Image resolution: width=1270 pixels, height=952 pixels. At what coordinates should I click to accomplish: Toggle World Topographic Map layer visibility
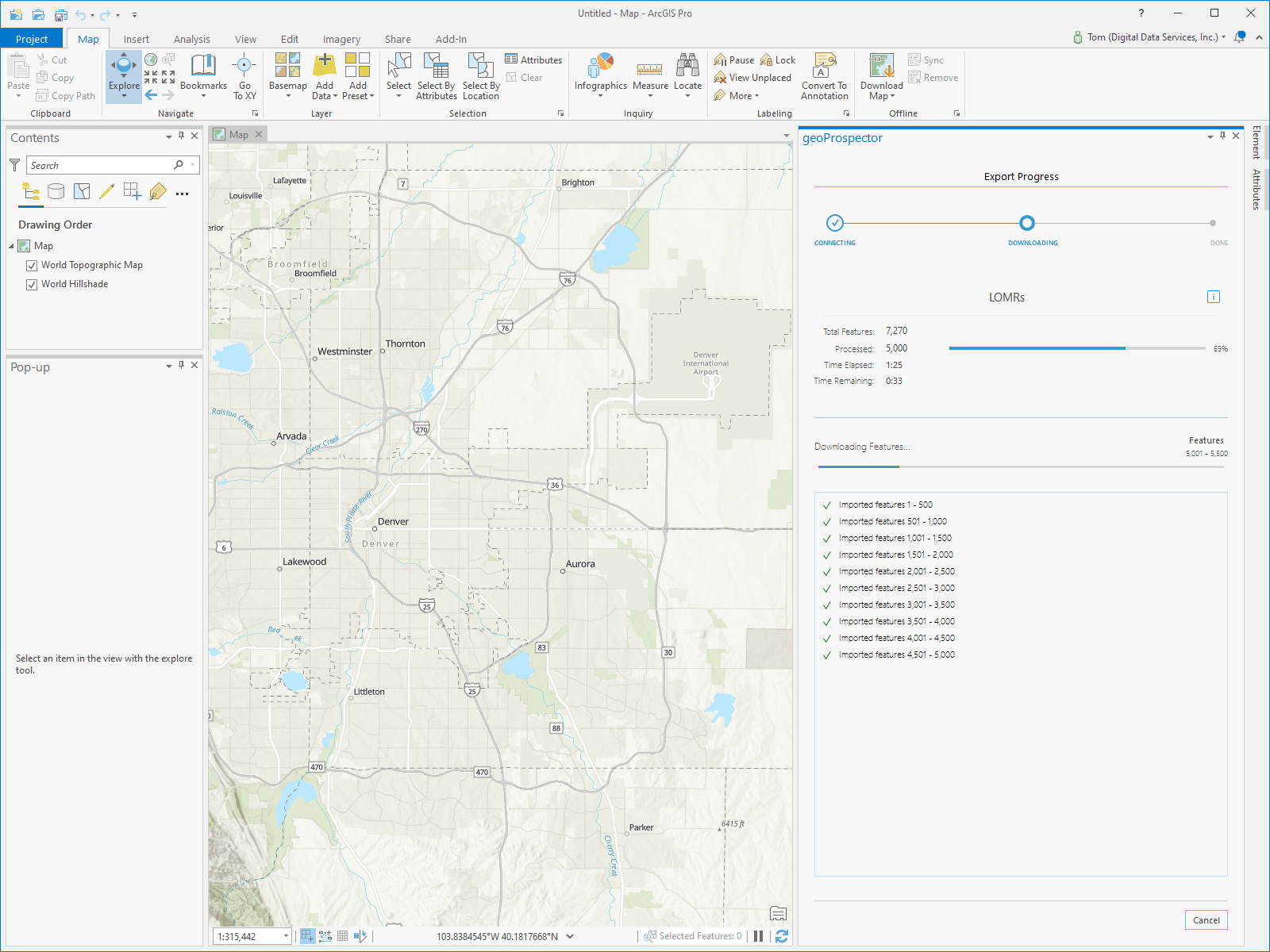click(32, 266)
